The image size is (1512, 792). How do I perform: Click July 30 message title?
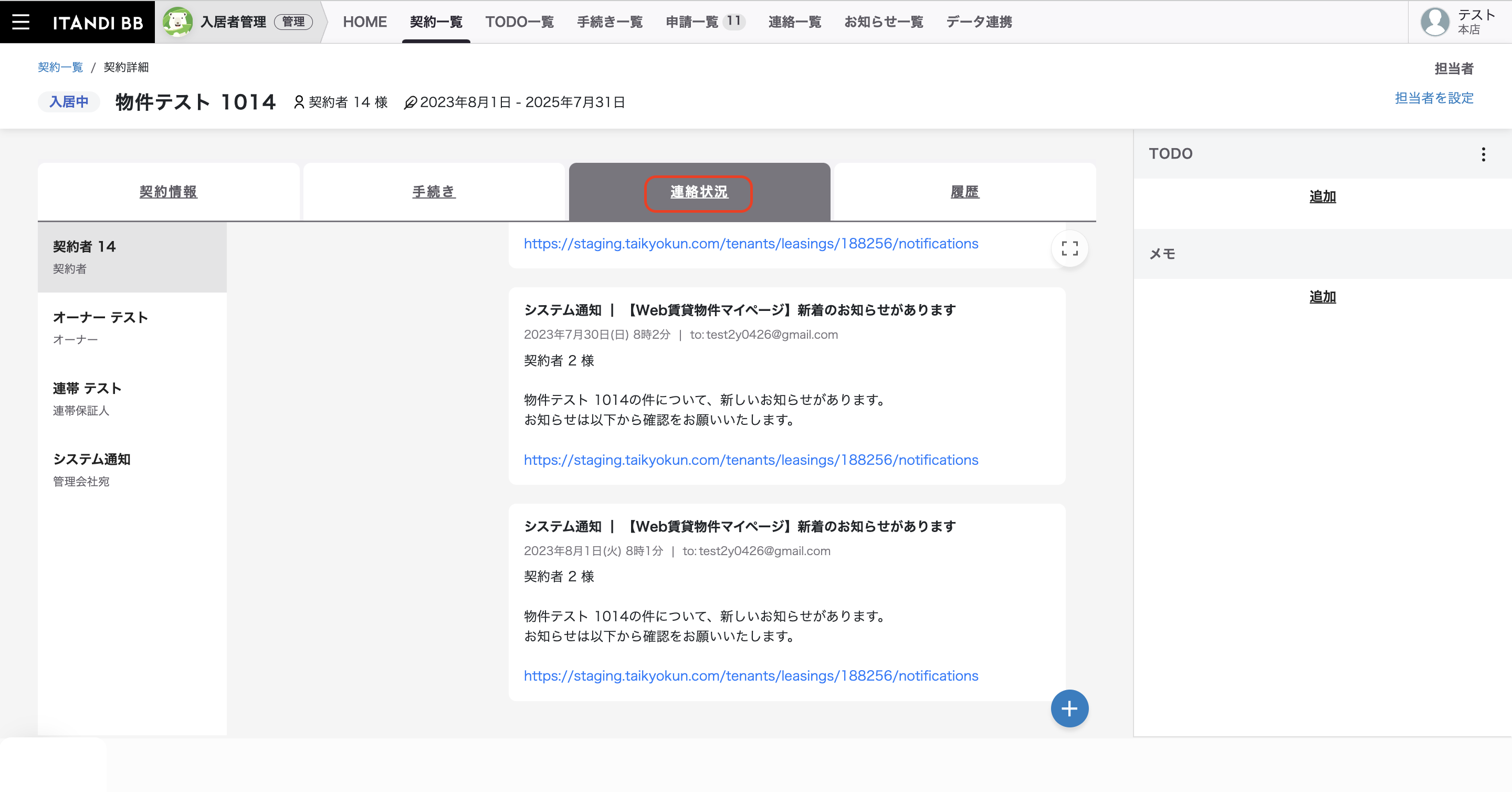740,310
